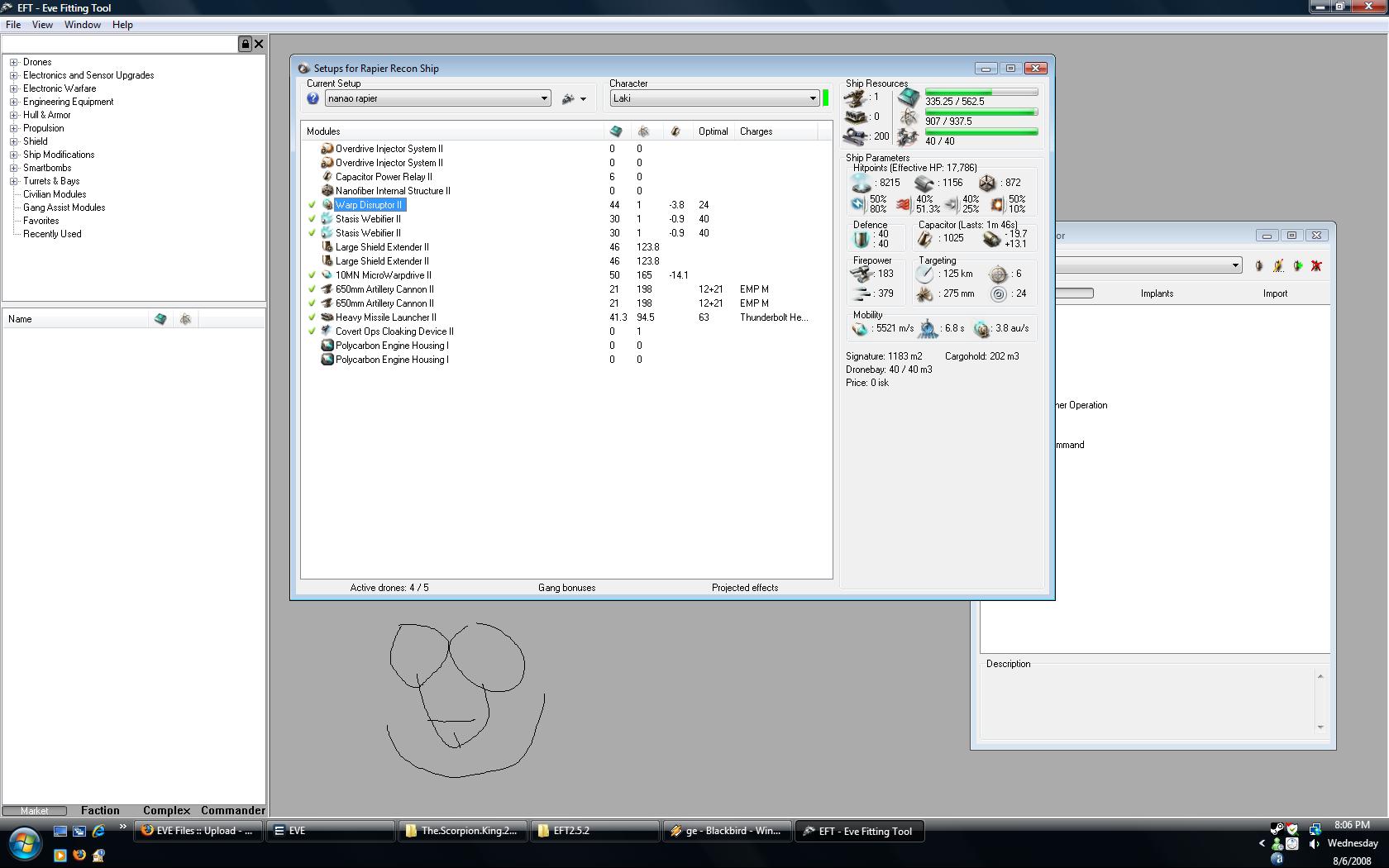Click the lock icon above the market tree

(x=245, y=44)
